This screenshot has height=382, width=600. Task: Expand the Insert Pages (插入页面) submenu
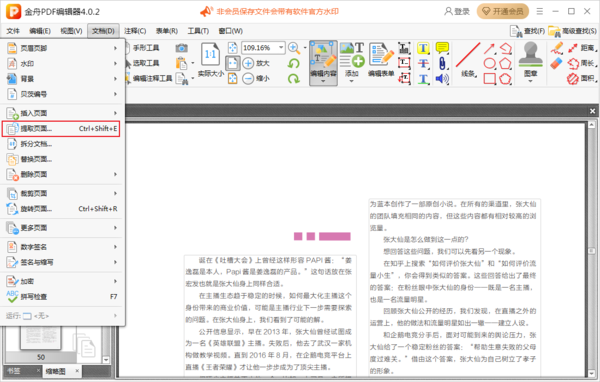(x=62, y=113)
